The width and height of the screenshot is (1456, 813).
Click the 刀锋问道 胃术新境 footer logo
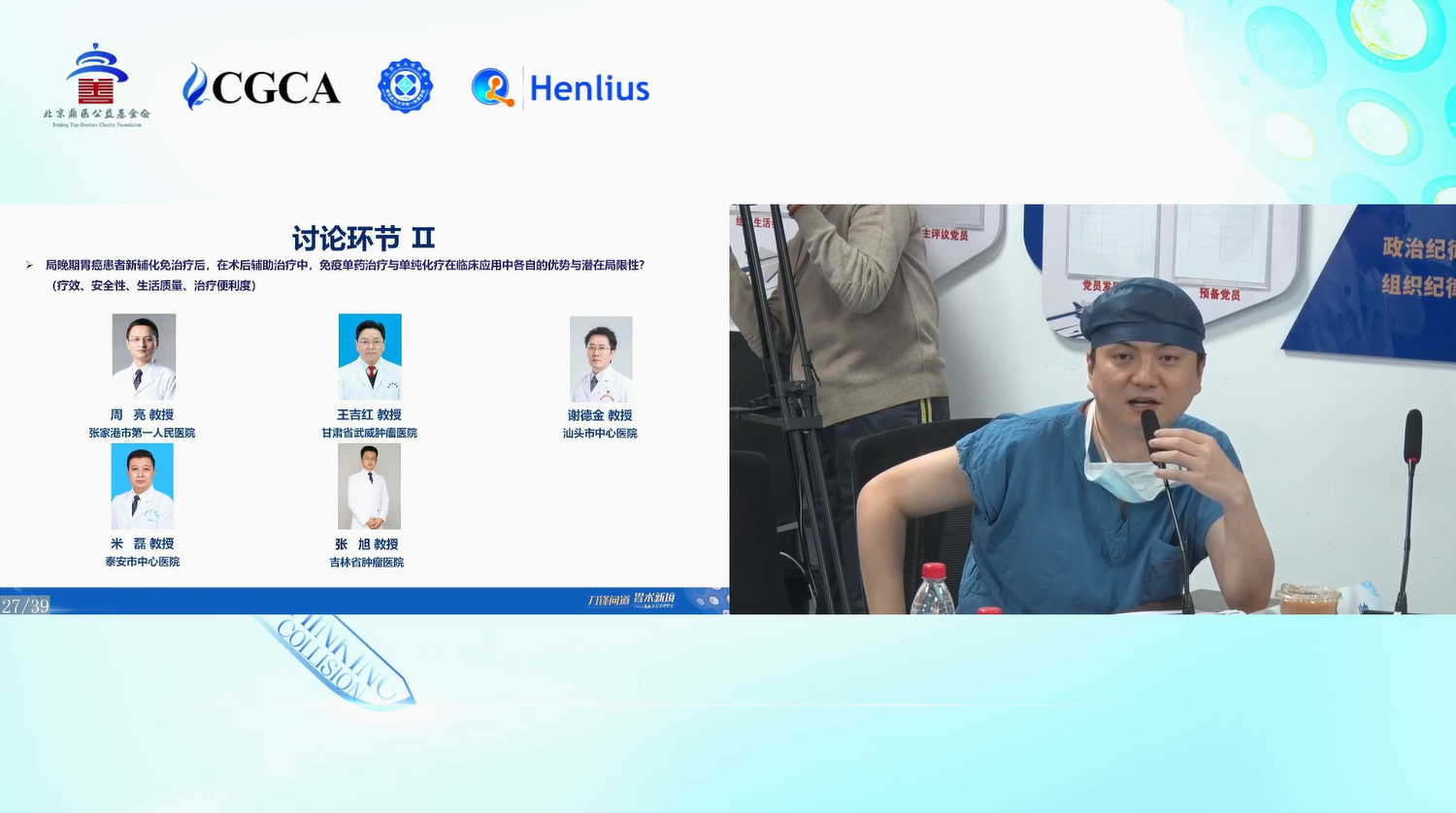(631, 600)
